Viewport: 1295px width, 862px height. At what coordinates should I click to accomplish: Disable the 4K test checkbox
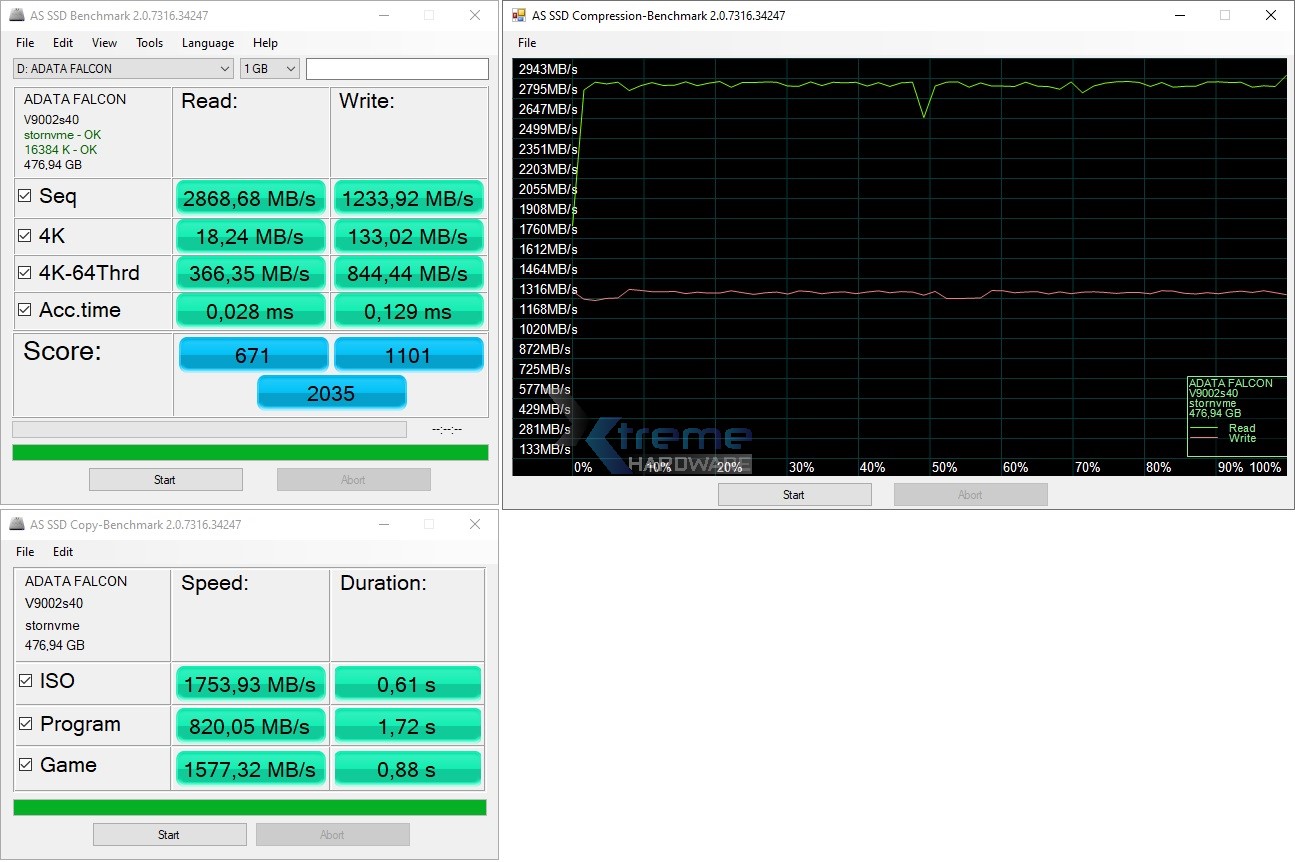pyautogui.click(x=23, y=234)
